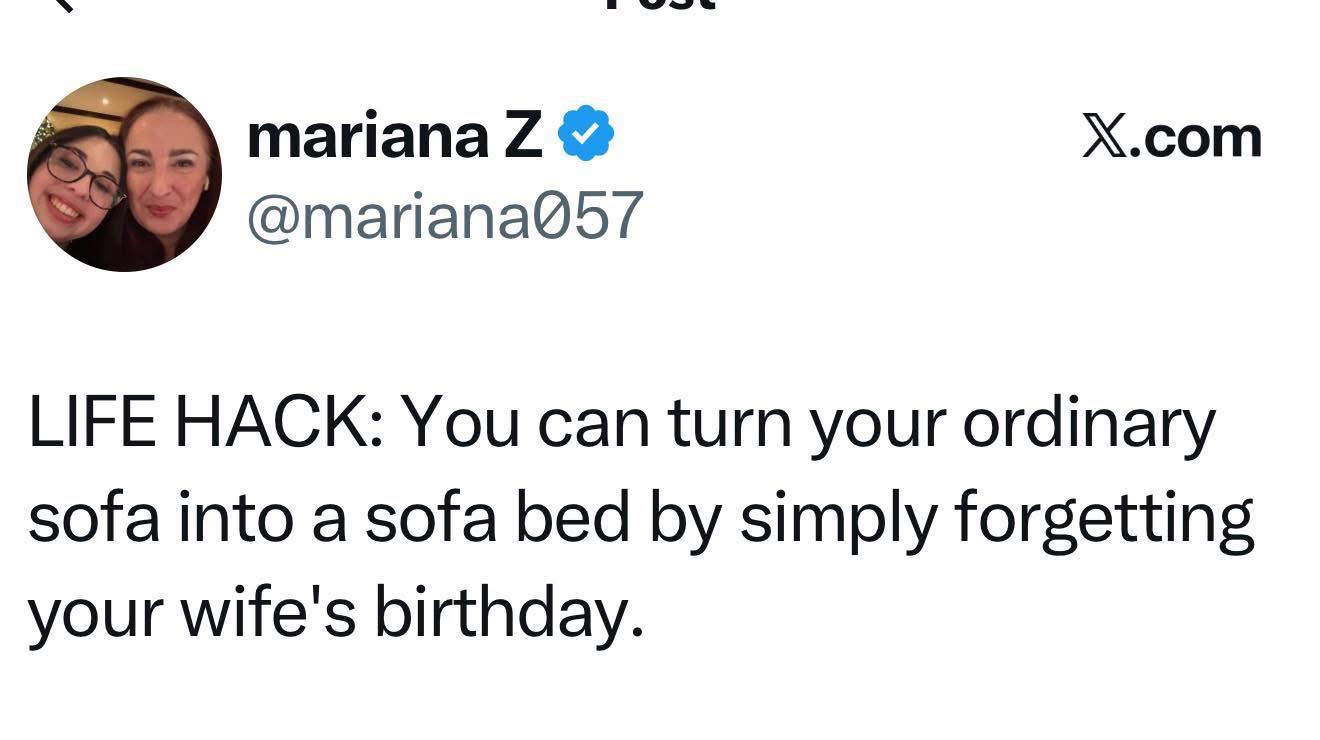
Task: Click the word "turn" in the first line
Action: (x=731, y=424)
